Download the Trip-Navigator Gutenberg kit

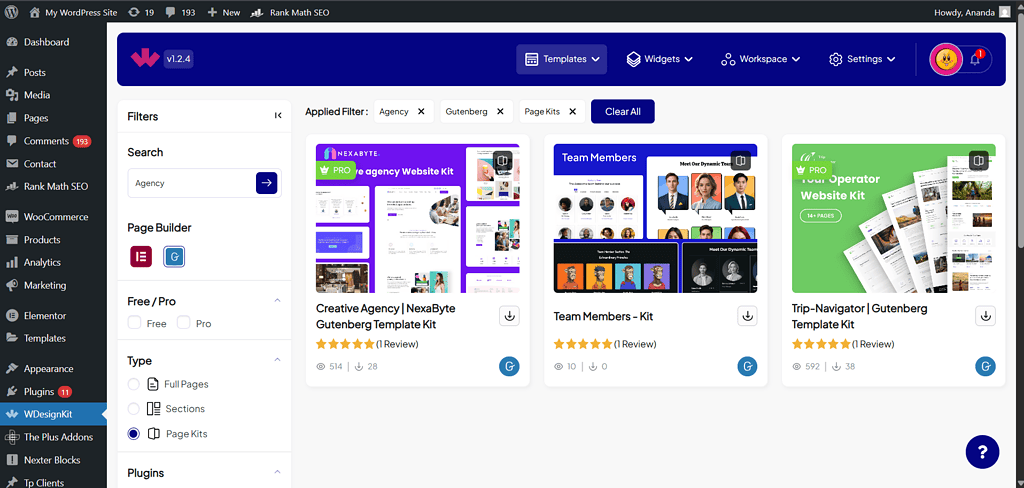[985, 316]
